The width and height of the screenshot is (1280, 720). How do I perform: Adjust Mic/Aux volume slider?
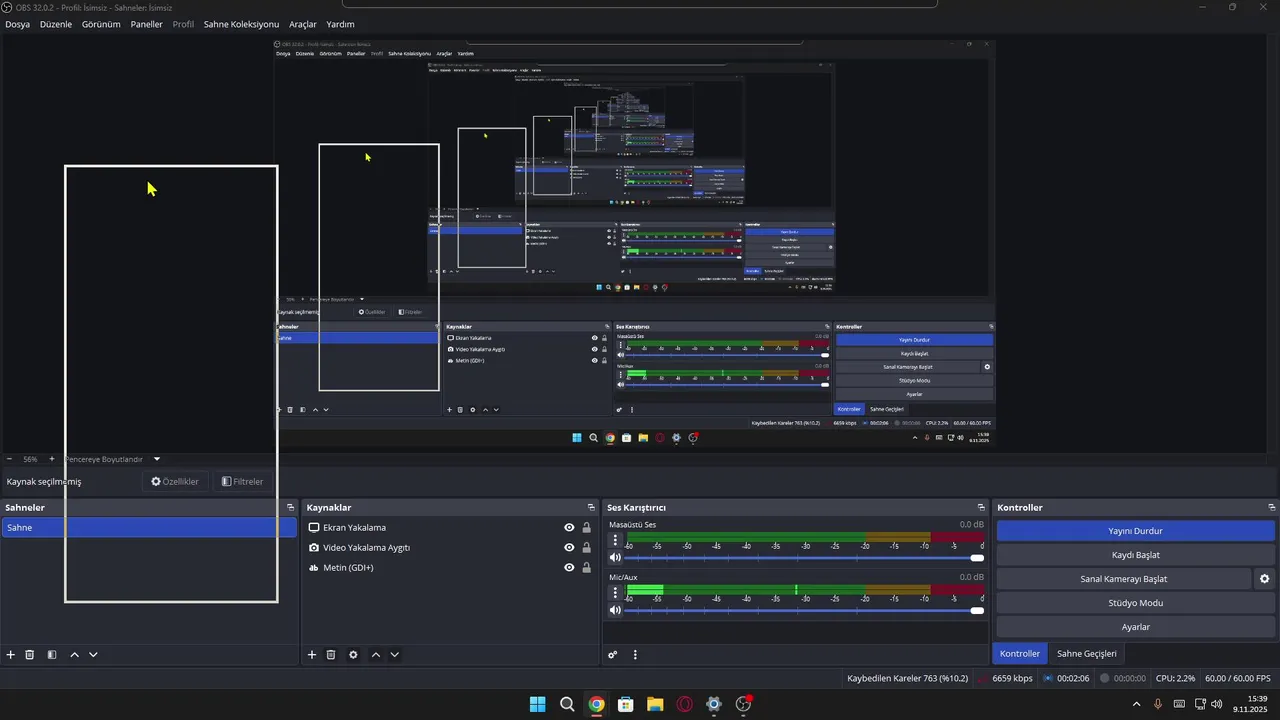[x=804, y=610]
